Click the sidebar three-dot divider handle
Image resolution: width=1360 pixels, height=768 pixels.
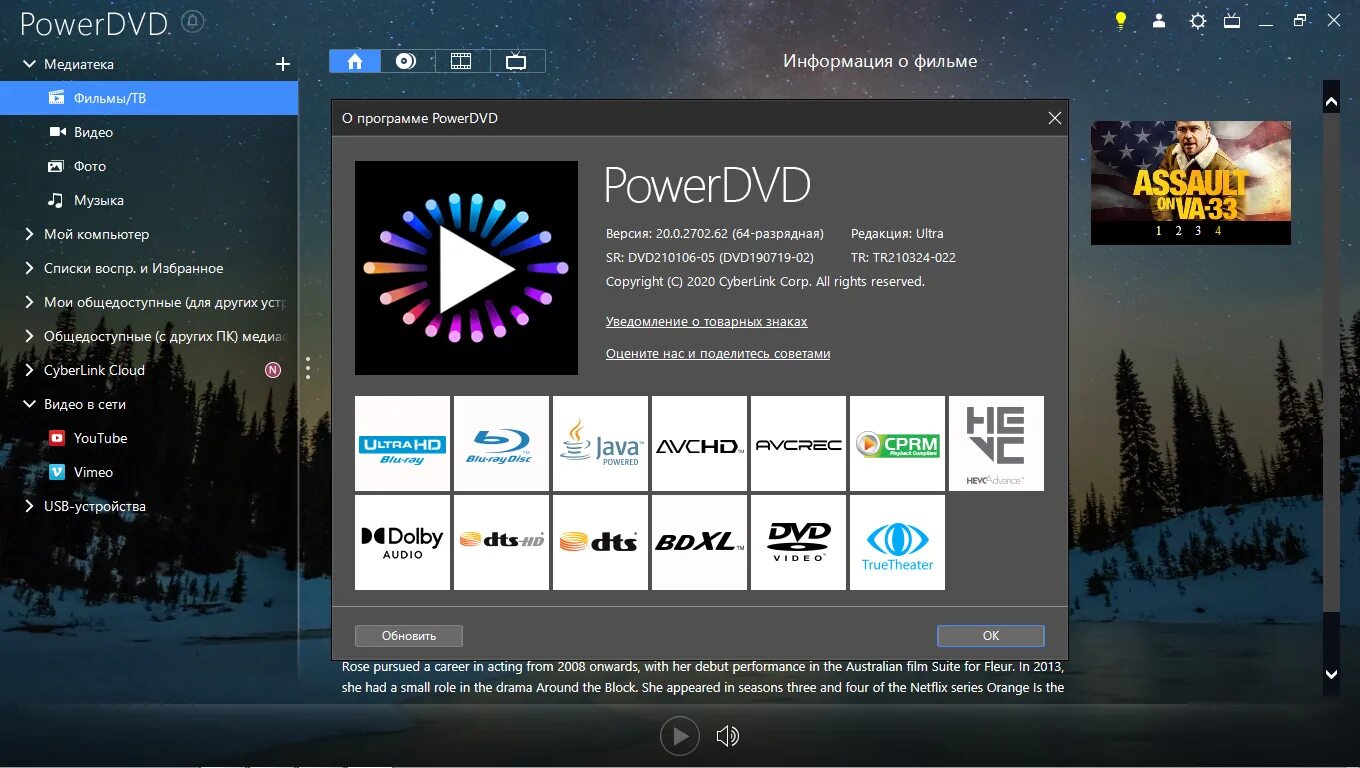click(308, 368)
